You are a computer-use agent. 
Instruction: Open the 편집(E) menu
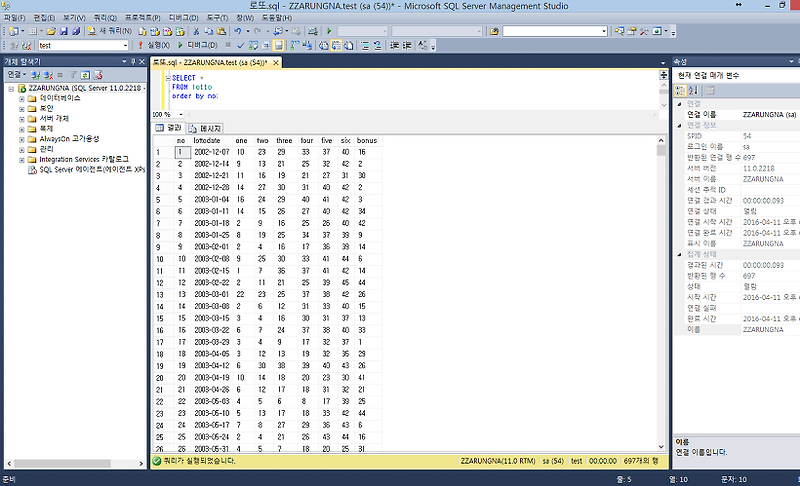click(44, 18)
